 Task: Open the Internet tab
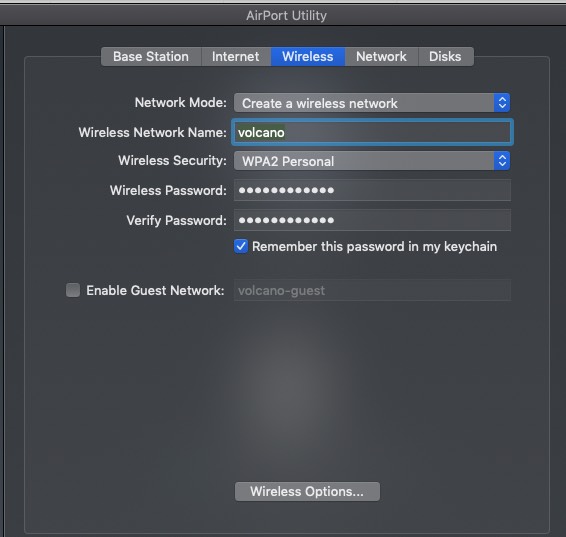click(236, 57)
